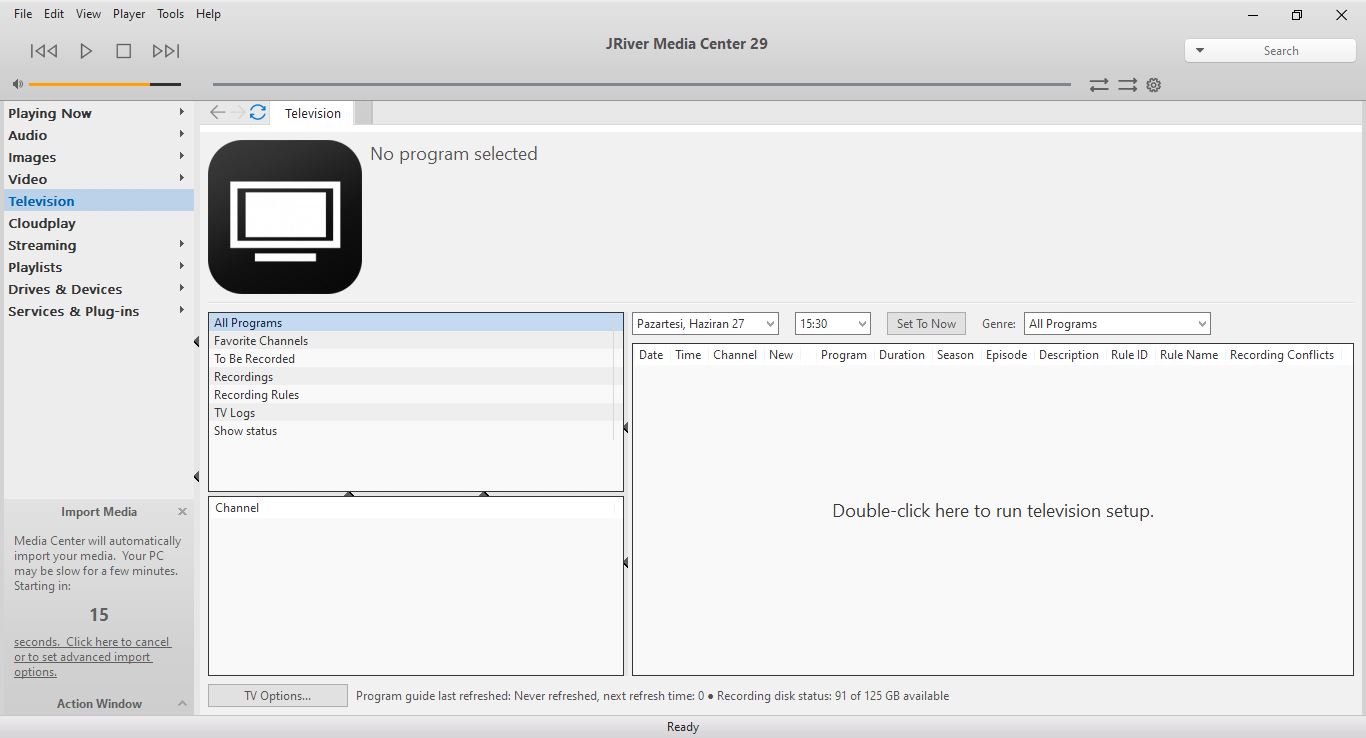Screen dimensions: 1366x738
Task: Refresh the view with the blue icon
Action: 258,112
